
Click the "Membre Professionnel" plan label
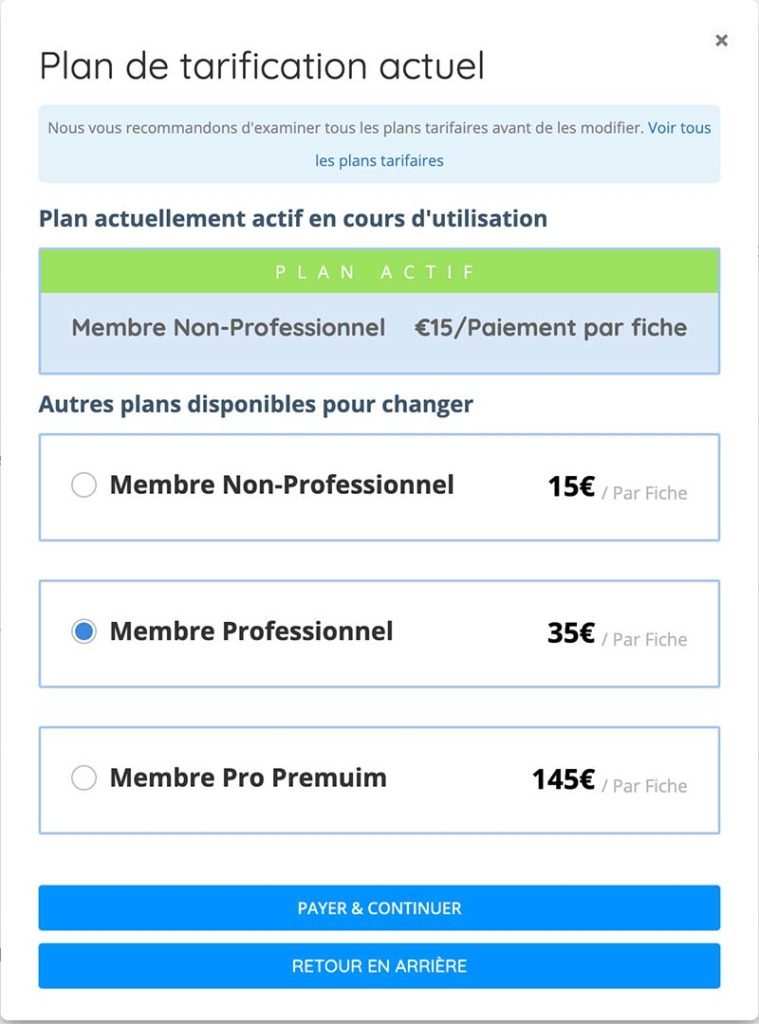pyautogui.click(x=251, y=632)
